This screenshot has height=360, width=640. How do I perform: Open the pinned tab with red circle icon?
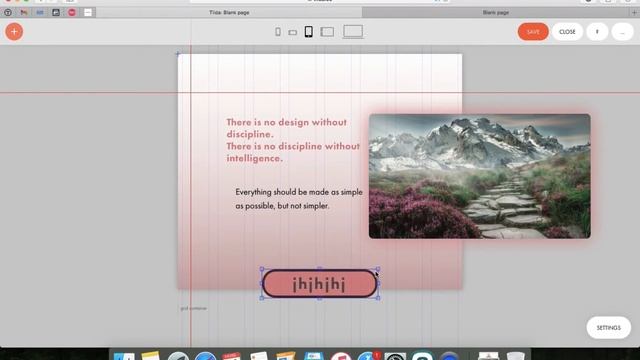click(72, 12)
